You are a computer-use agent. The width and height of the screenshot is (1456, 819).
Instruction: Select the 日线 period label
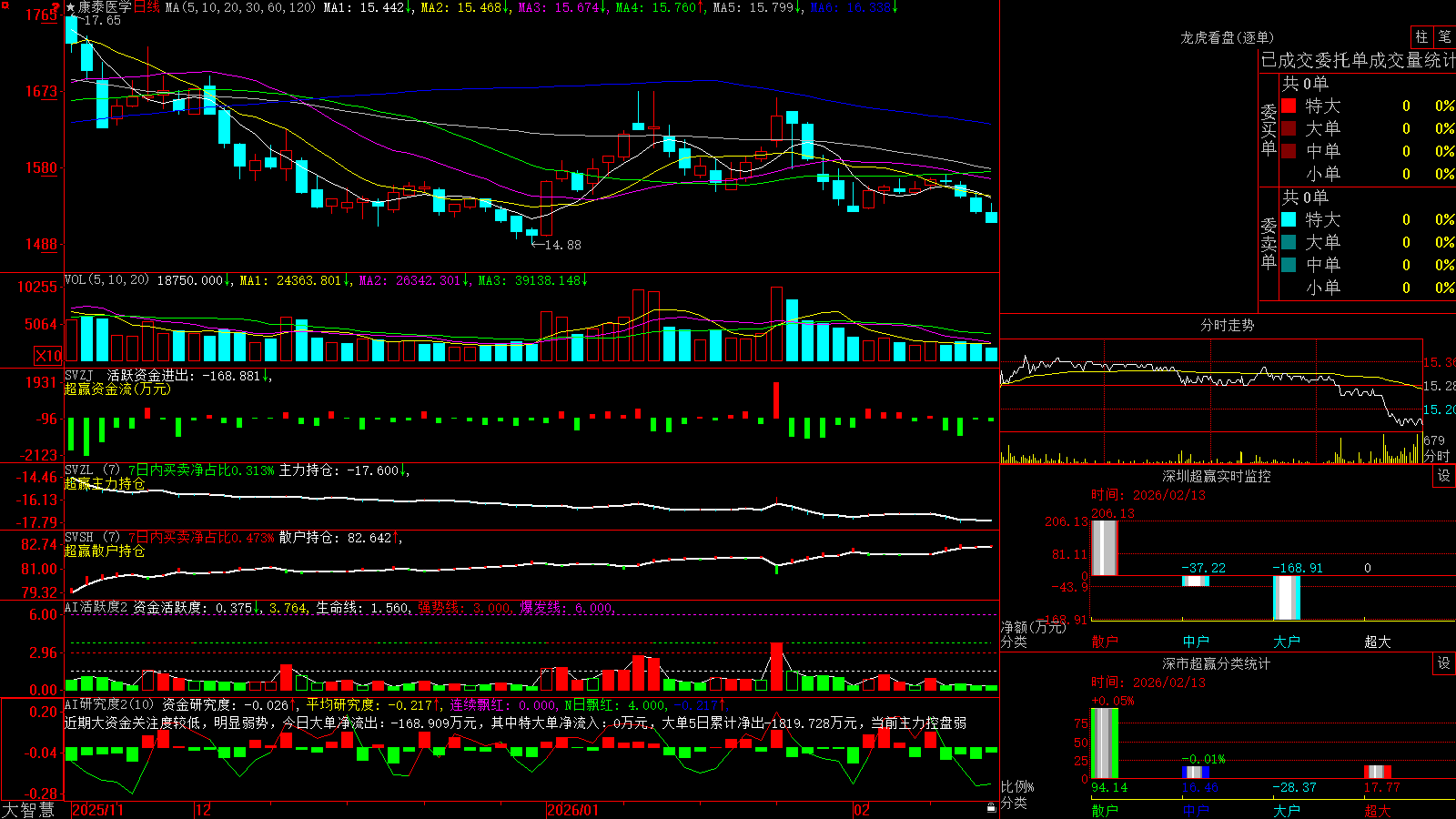[147, 7]
